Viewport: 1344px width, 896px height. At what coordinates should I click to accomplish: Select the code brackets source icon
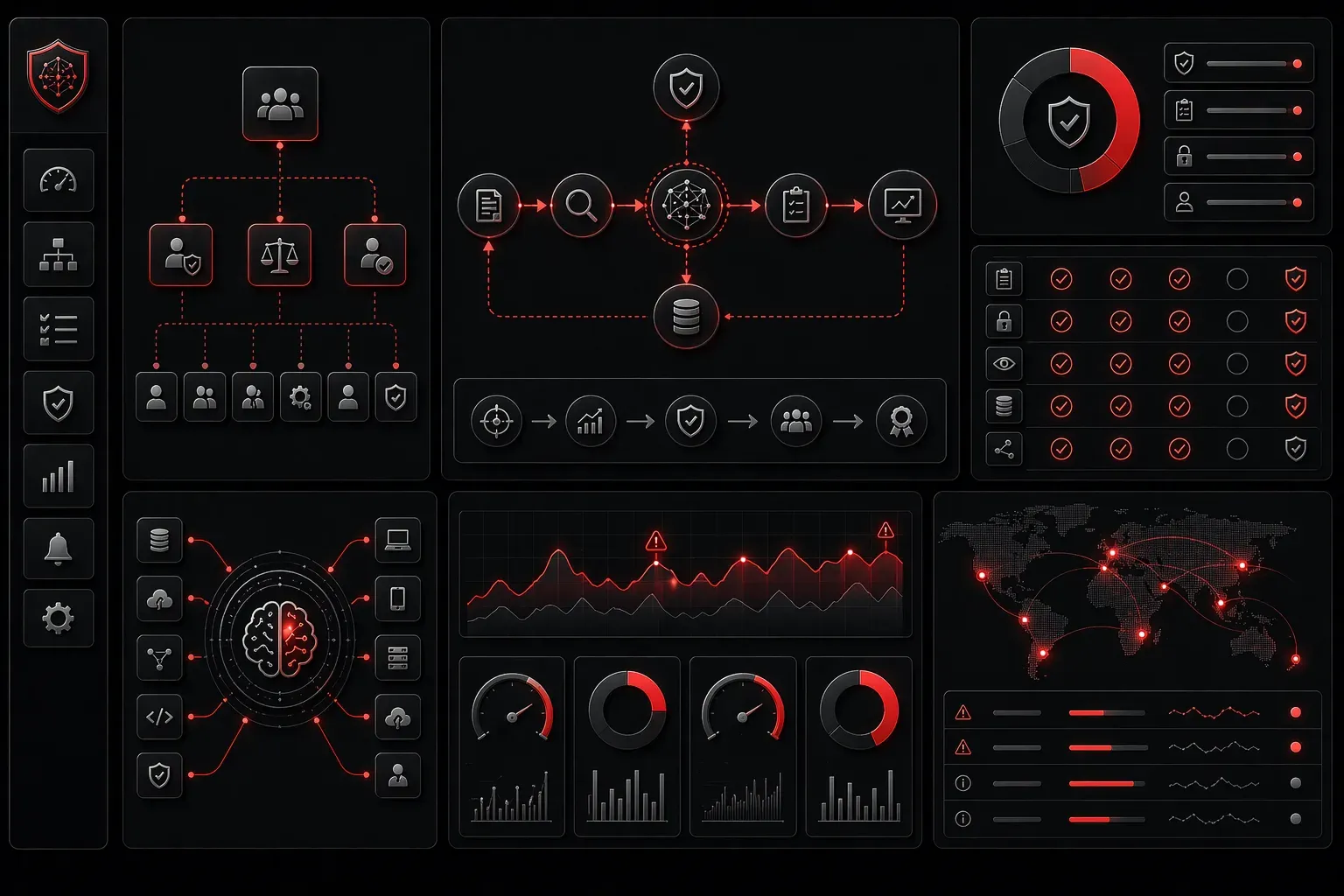click(159, 717)
